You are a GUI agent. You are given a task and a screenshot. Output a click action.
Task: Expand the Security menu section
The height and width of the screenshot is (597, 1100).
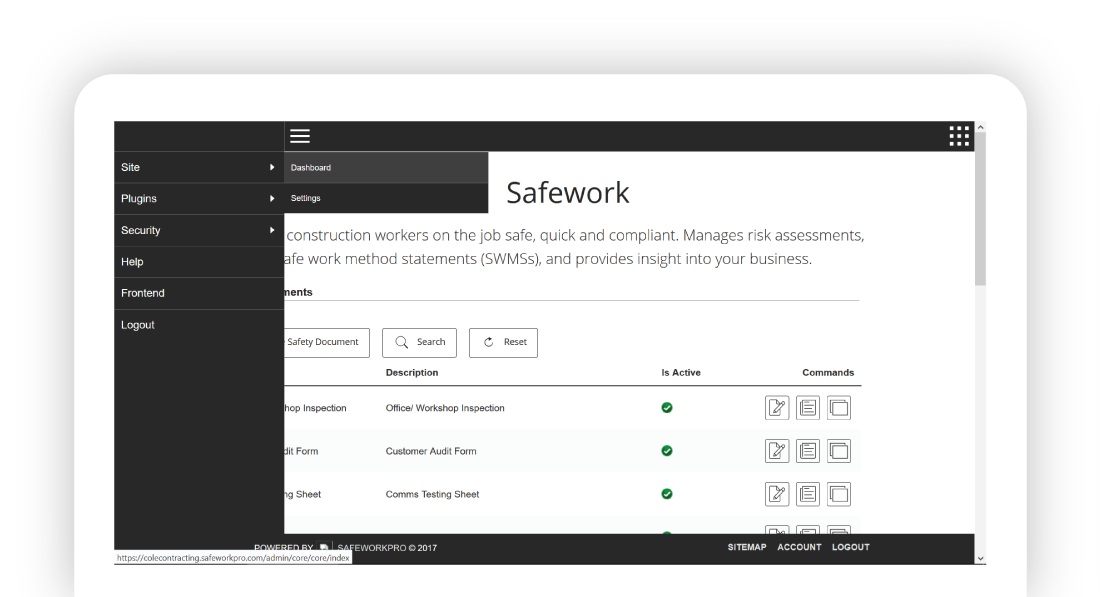pos(198,230)
